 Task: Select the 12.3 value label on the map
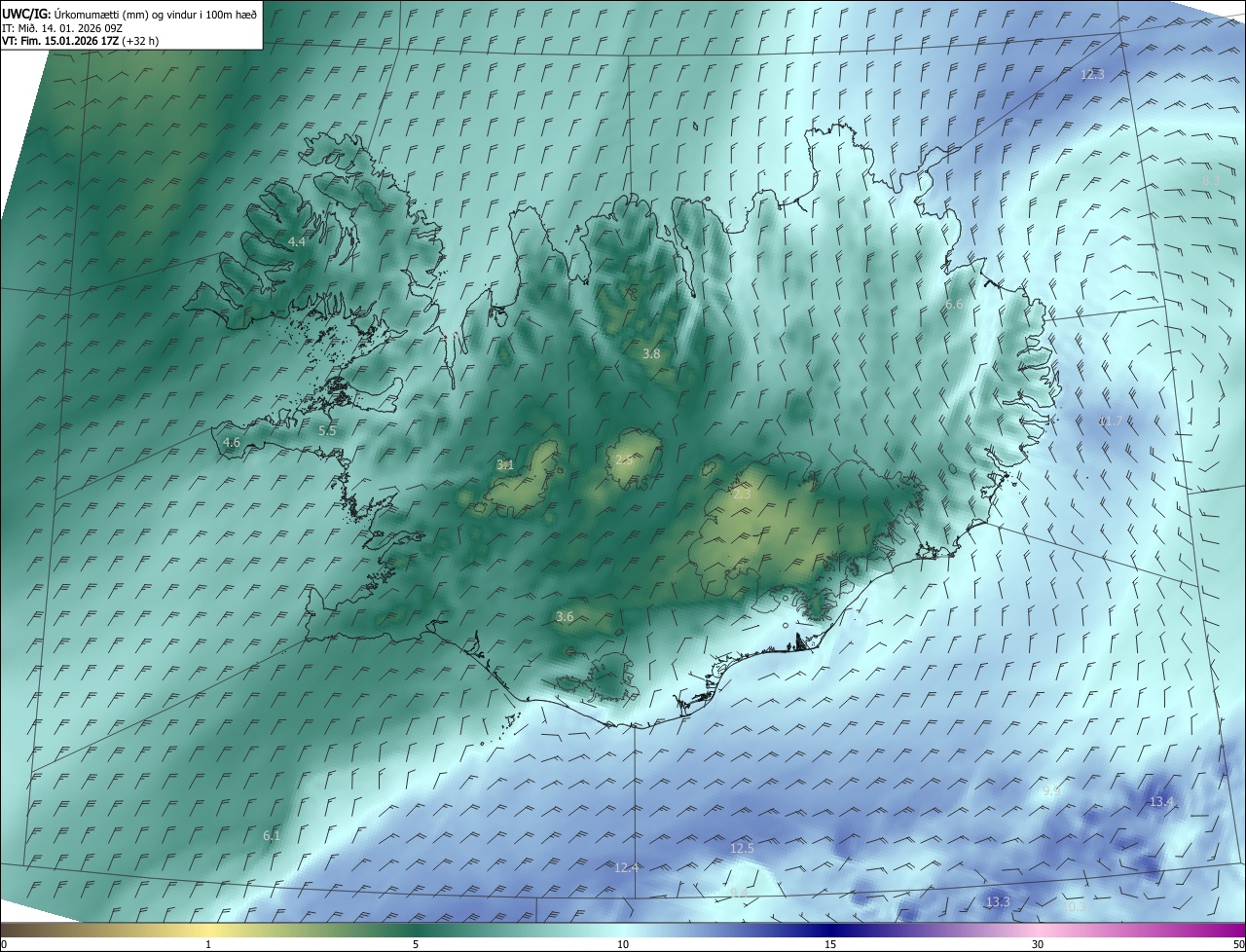(1093, 74)
